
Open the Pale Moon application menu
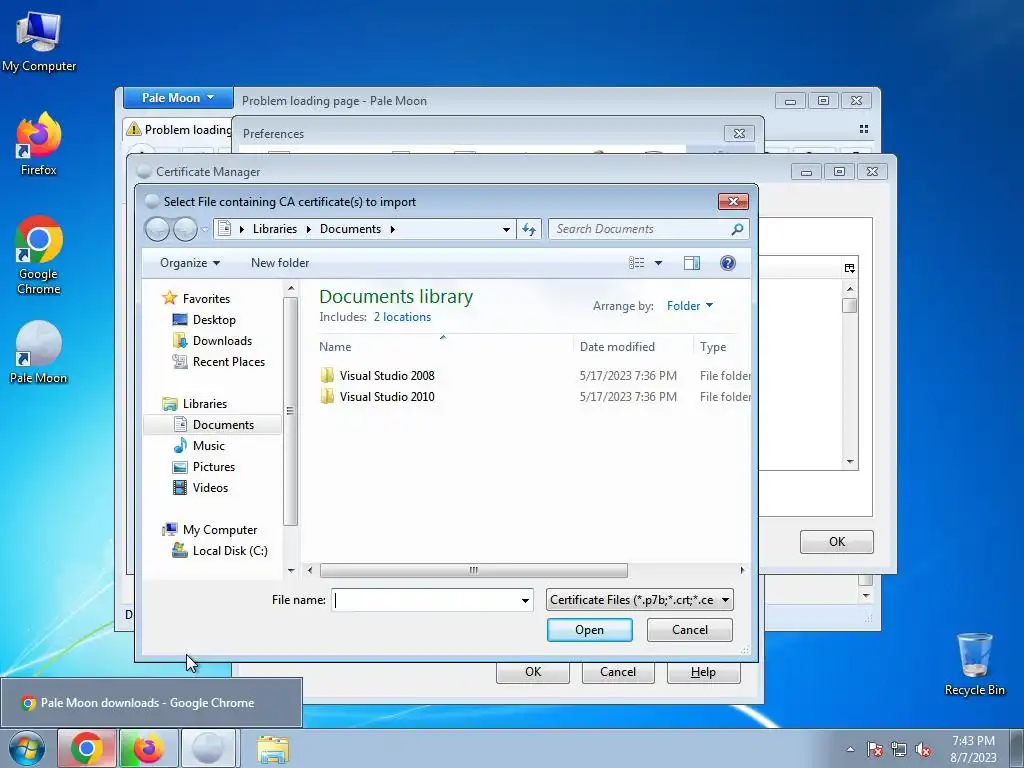pyautogui.click(x=178, y=97)
